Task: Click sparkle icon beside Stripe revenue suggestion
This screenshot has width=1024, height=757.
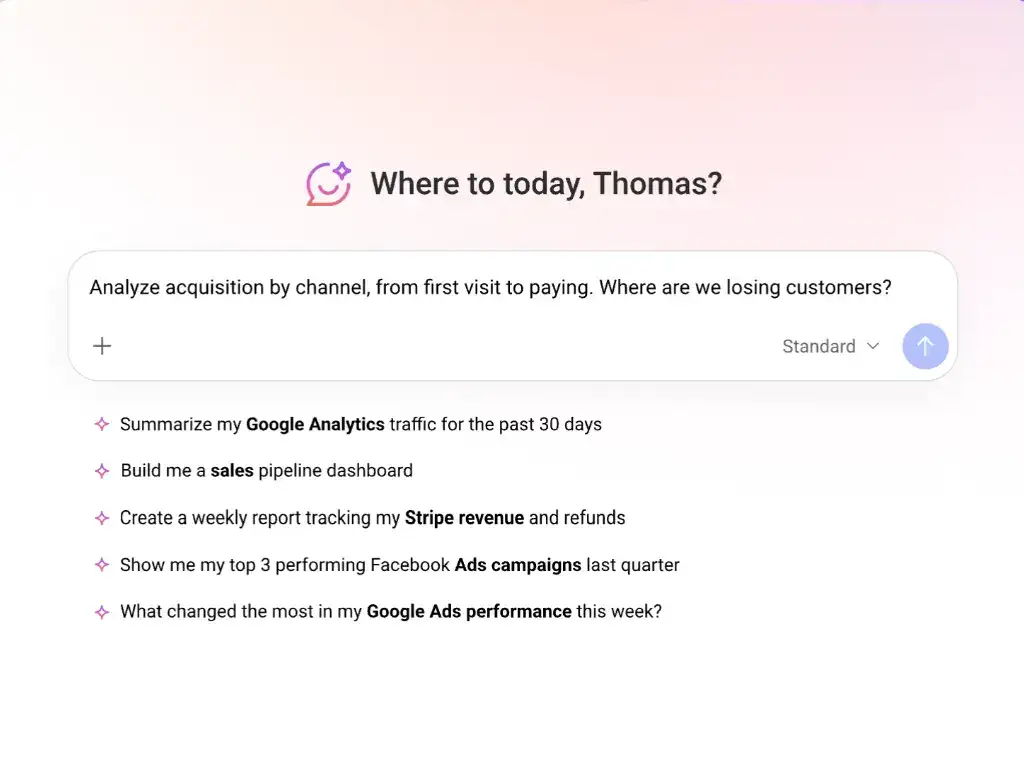Action: click(101, 518)
